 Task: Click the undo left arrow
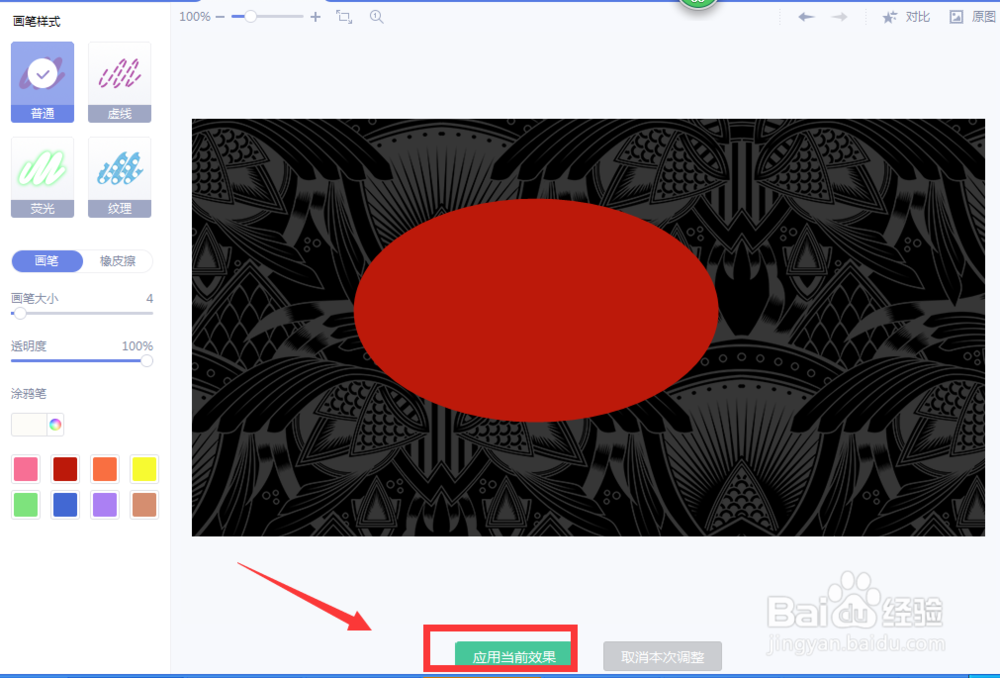pyautogui.click(x=806, y=17)
